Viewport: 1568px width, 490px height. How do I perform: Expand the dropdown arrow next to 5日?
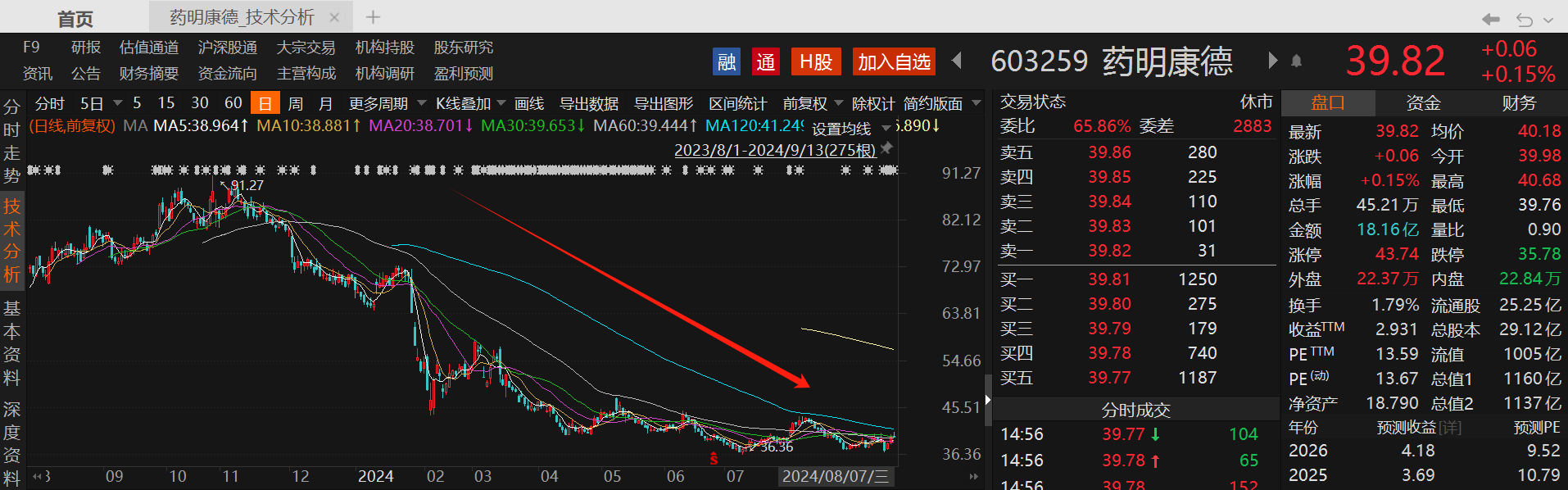(117, 103)
